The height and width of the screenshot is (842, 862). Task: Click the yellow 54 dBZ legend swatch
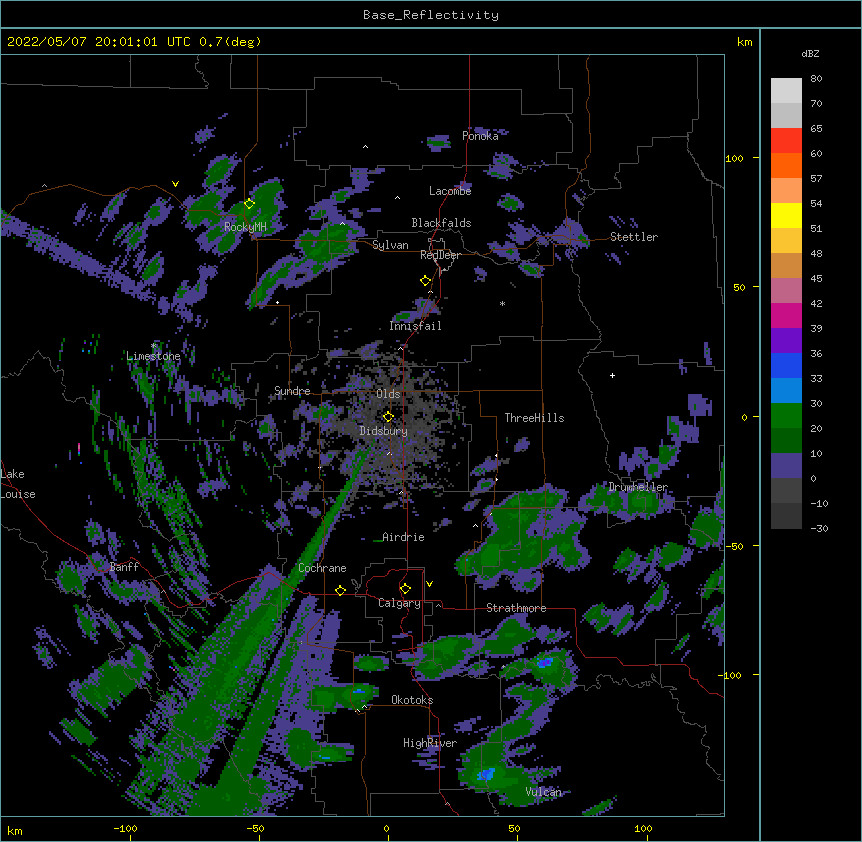786,215
